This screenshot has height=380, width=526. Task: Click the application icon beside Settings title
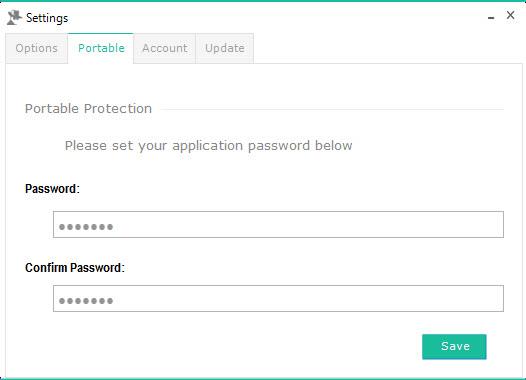[14, 17]
